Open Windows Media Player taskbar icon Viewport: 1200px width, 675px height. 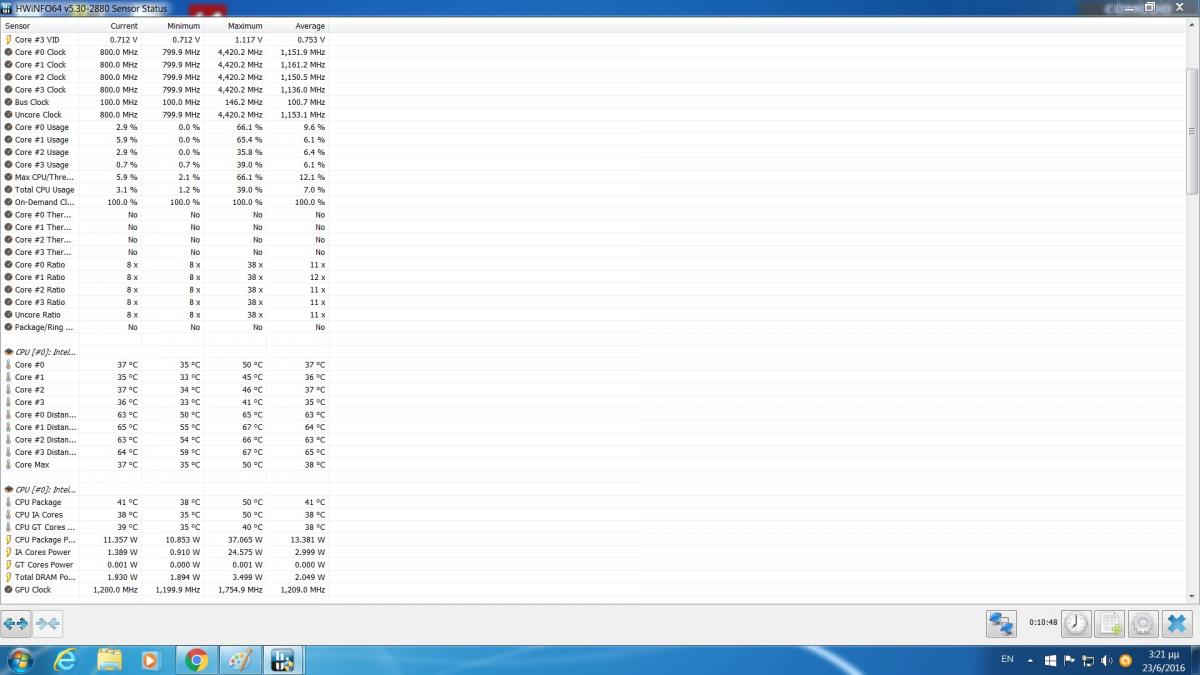[151, 660]
